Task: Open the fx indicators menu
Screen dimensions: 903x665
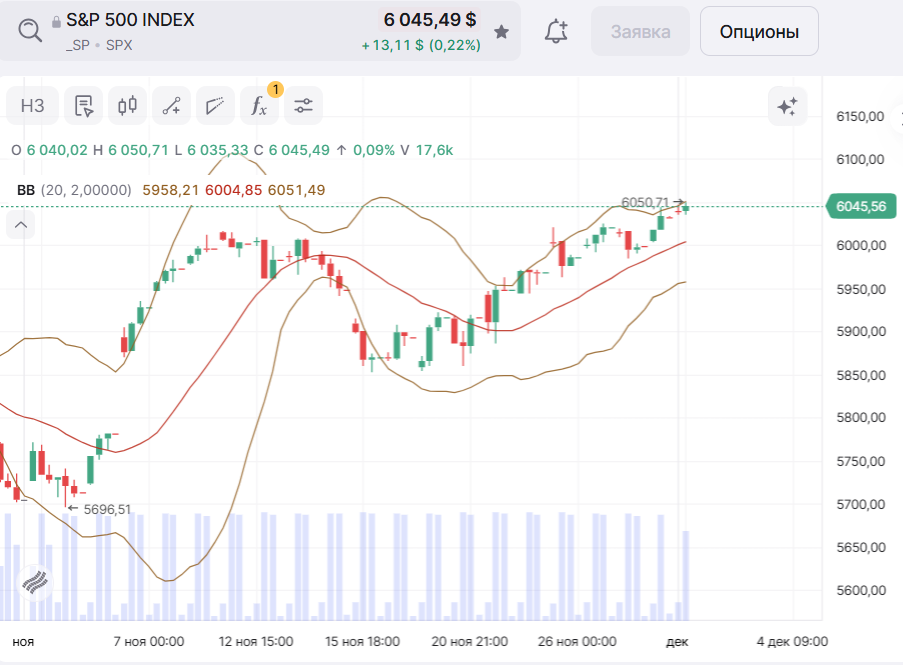Action: [259, 105]
